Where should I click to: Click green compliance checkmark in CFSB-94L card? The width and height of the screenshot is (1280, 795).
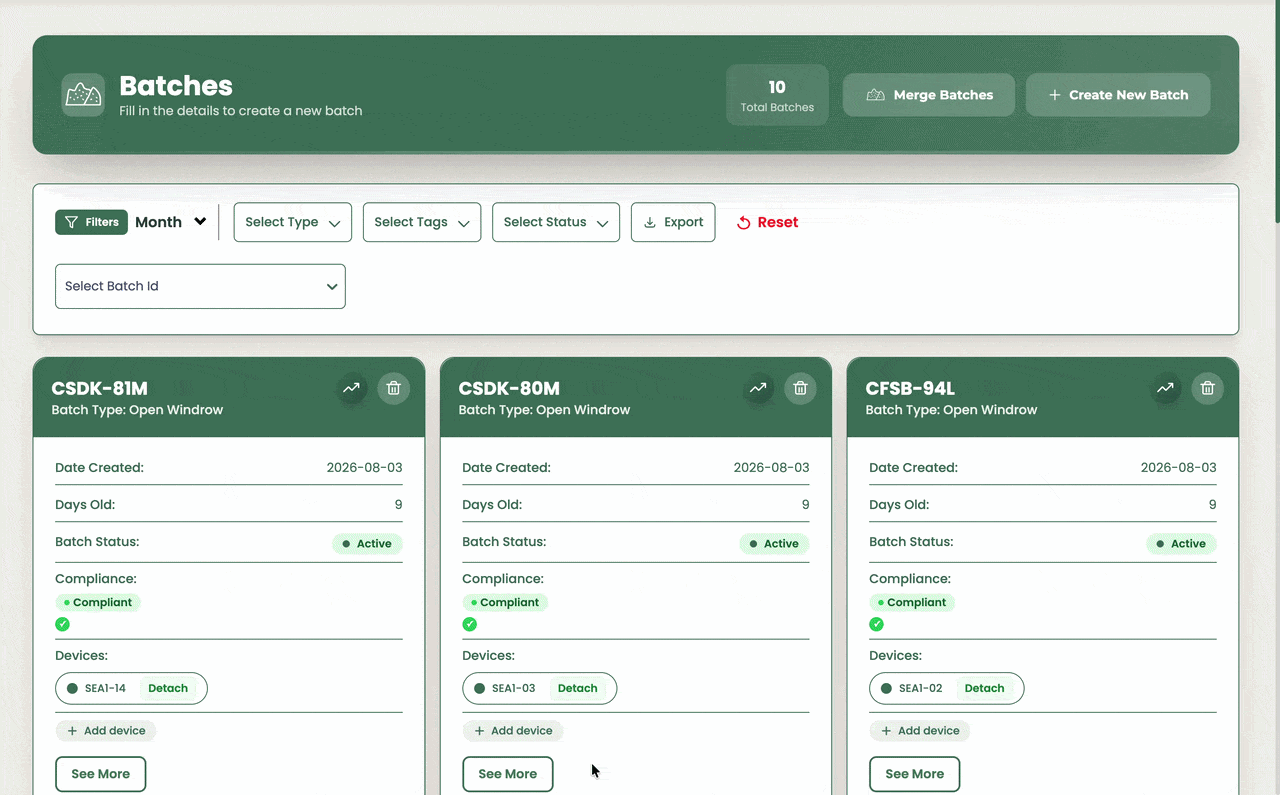coord(877,624)
